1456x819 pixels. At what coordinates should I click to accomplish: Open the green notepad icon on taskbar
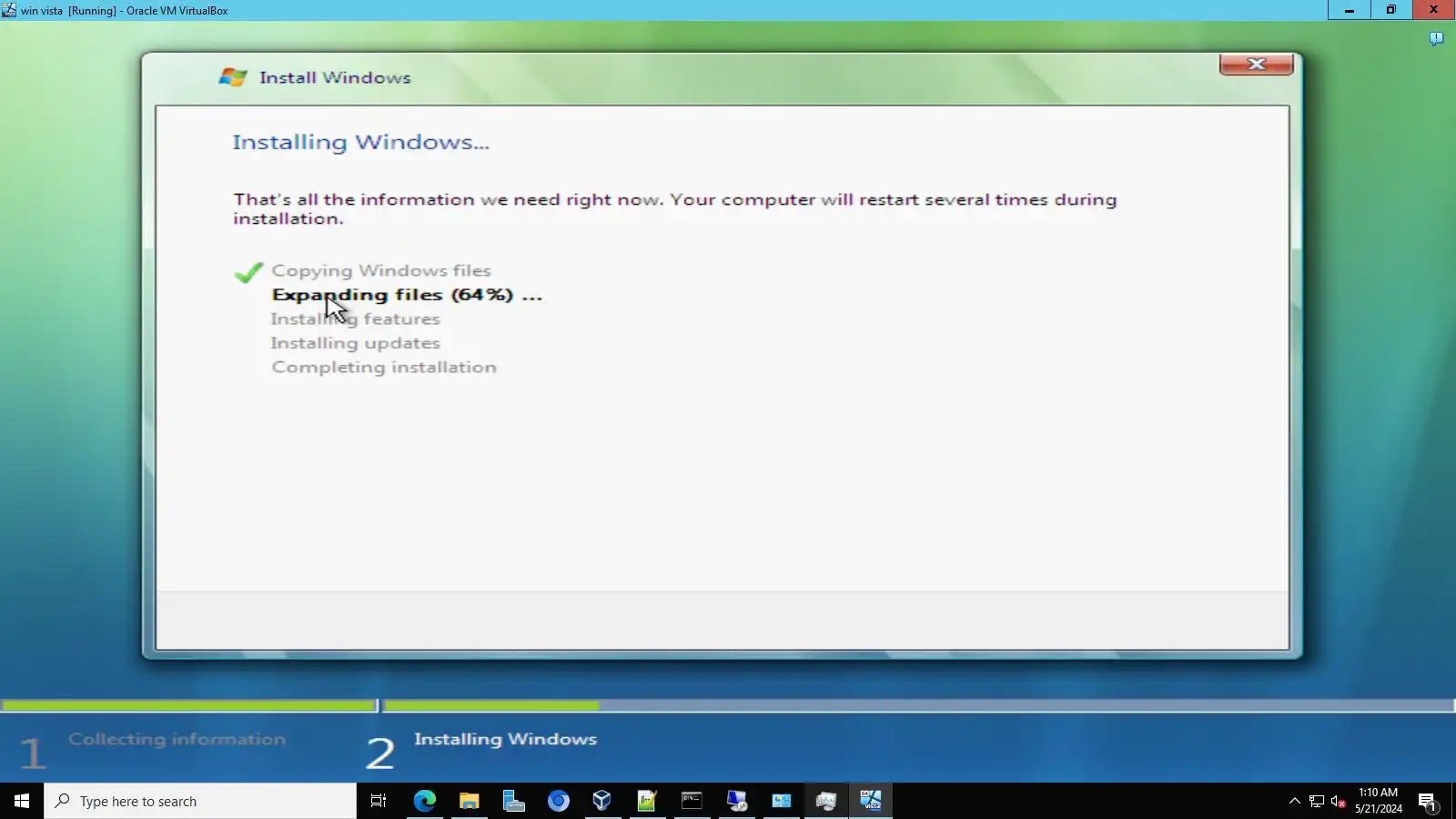(x=647, y=801)
